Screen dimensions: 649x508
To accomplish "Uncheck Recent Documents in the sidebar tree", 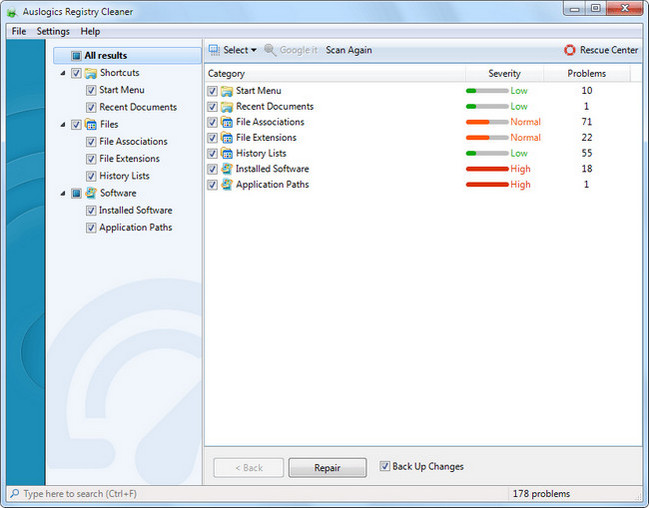I will click(91, 108).
